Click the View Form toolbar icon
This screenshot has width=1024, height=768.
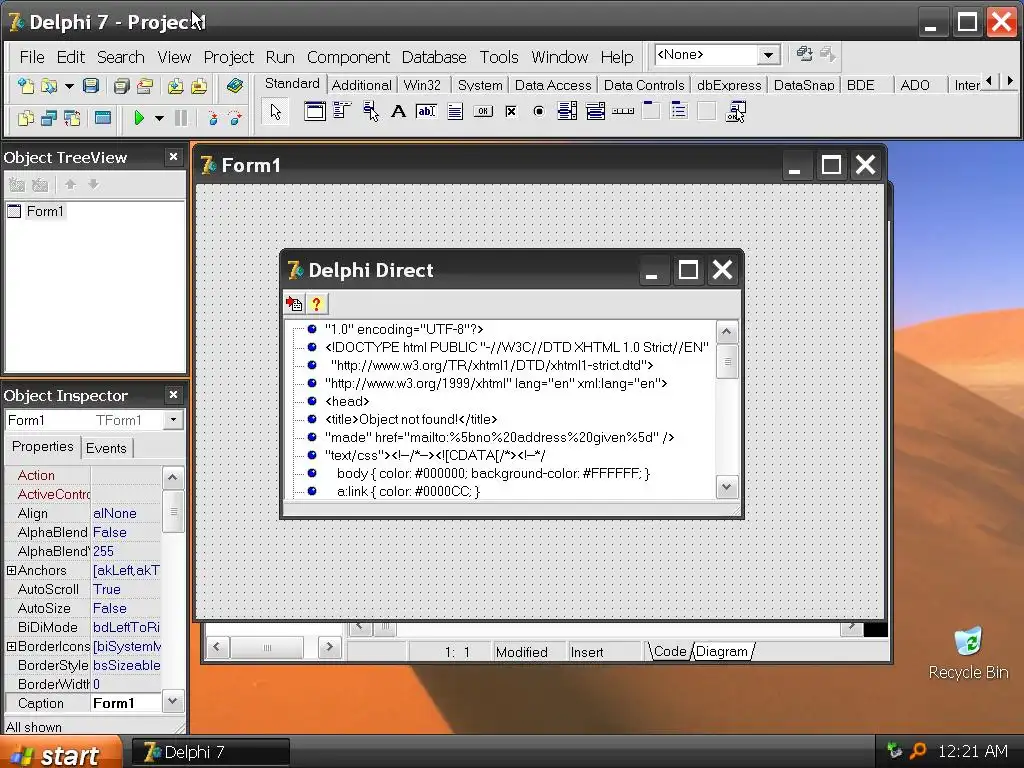pyautogui.click(x=49, y=118)
